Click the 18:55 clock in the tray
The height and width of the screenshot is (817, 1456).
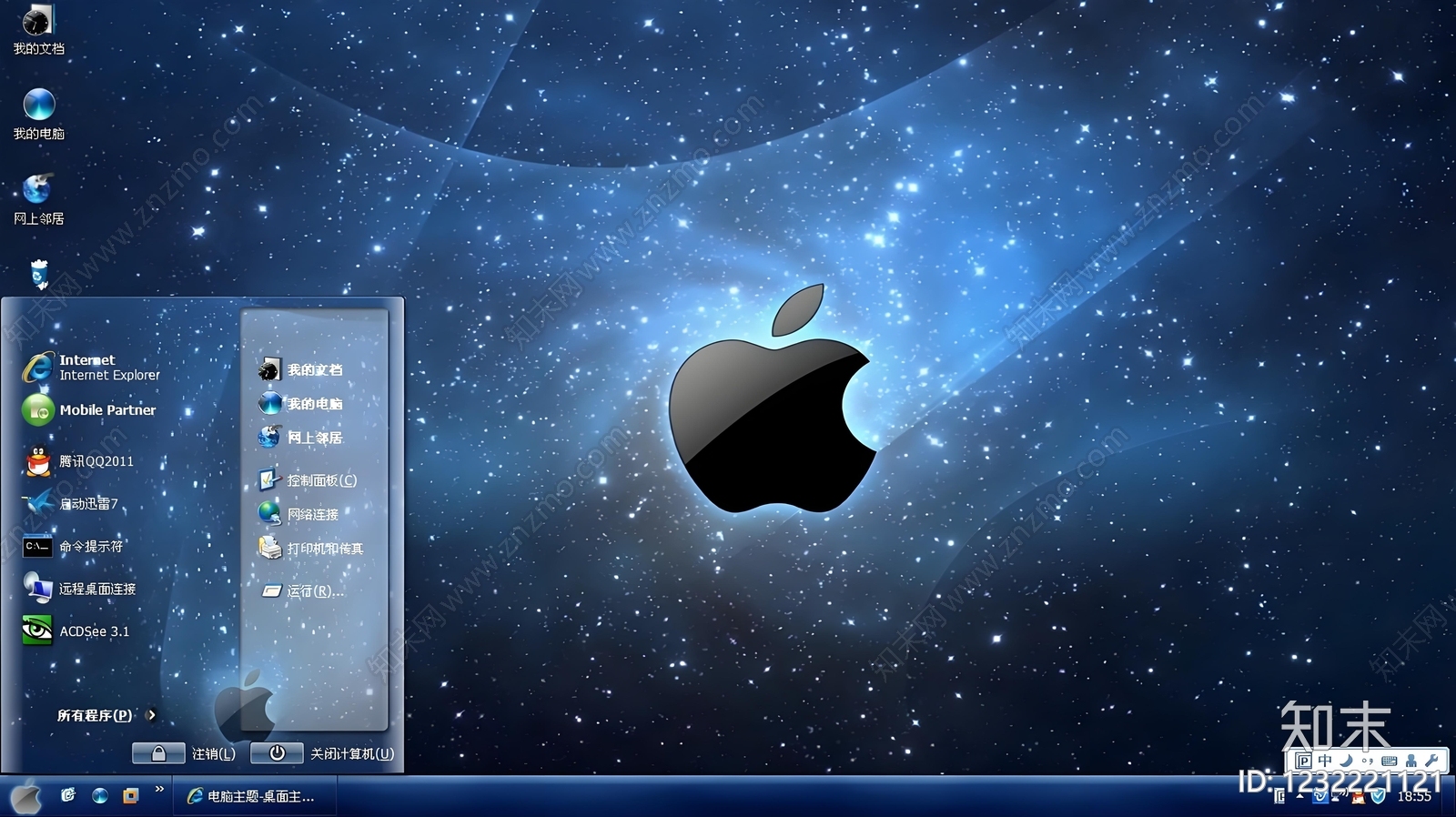click(x=1414, y=796)
